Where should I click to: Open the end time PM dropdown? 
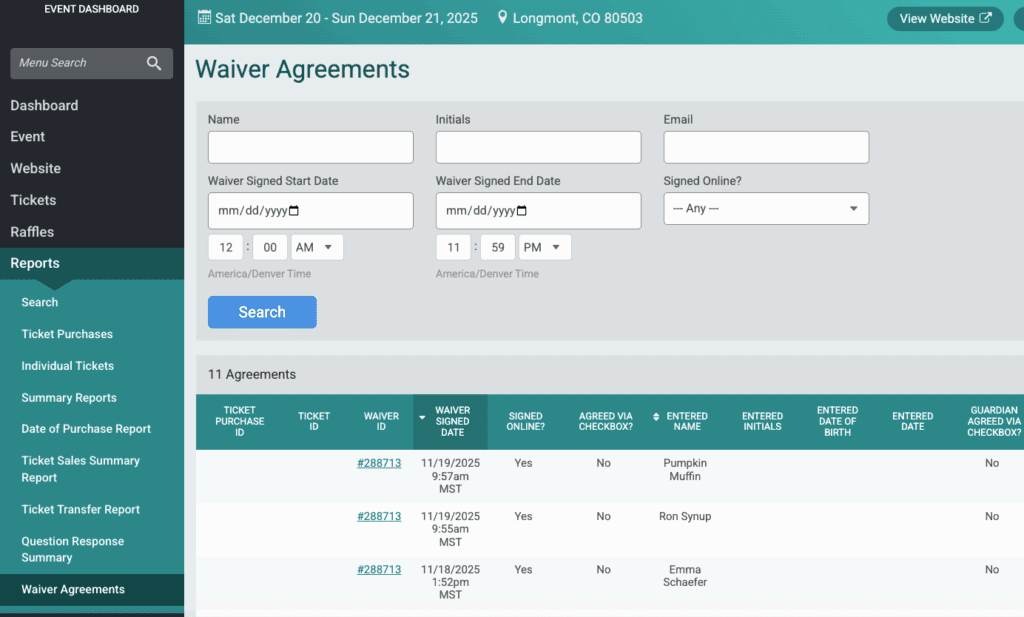coord(544,247)
